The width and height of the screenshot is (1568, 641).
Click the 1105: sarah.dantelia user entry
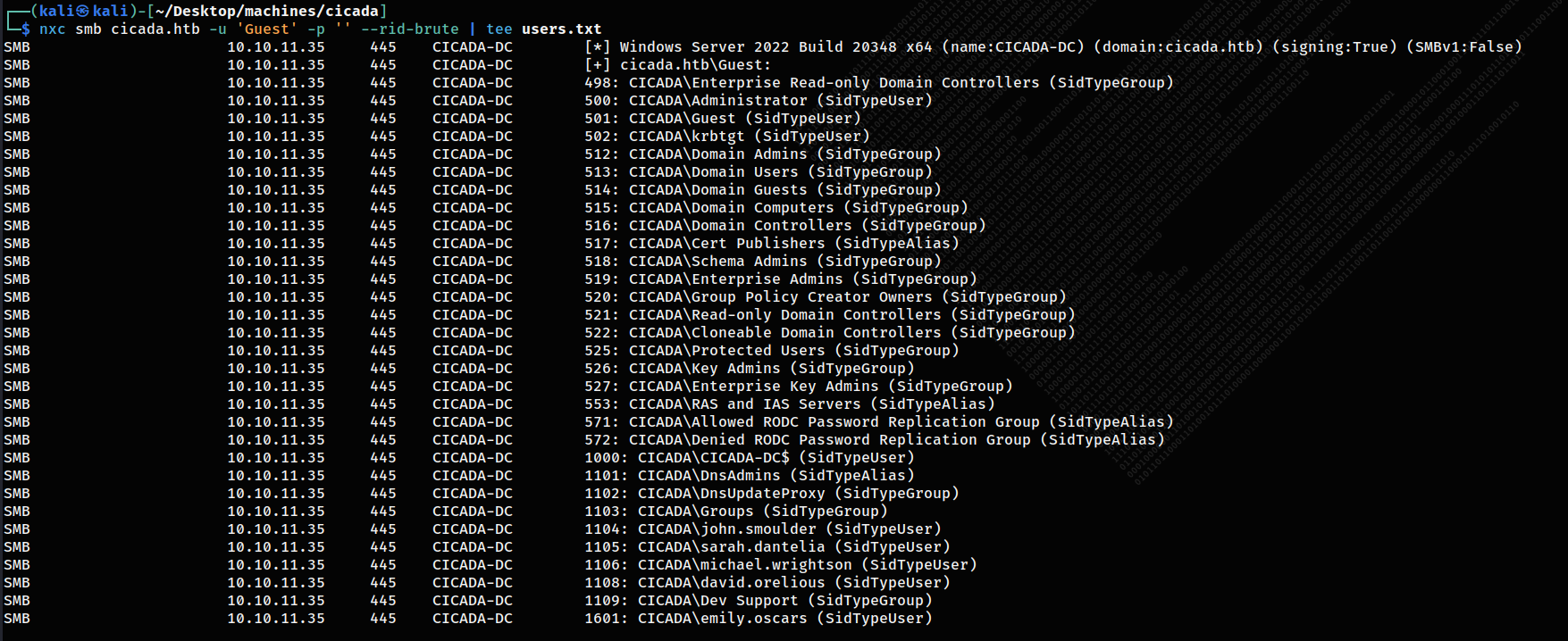(x=767, y=546)
